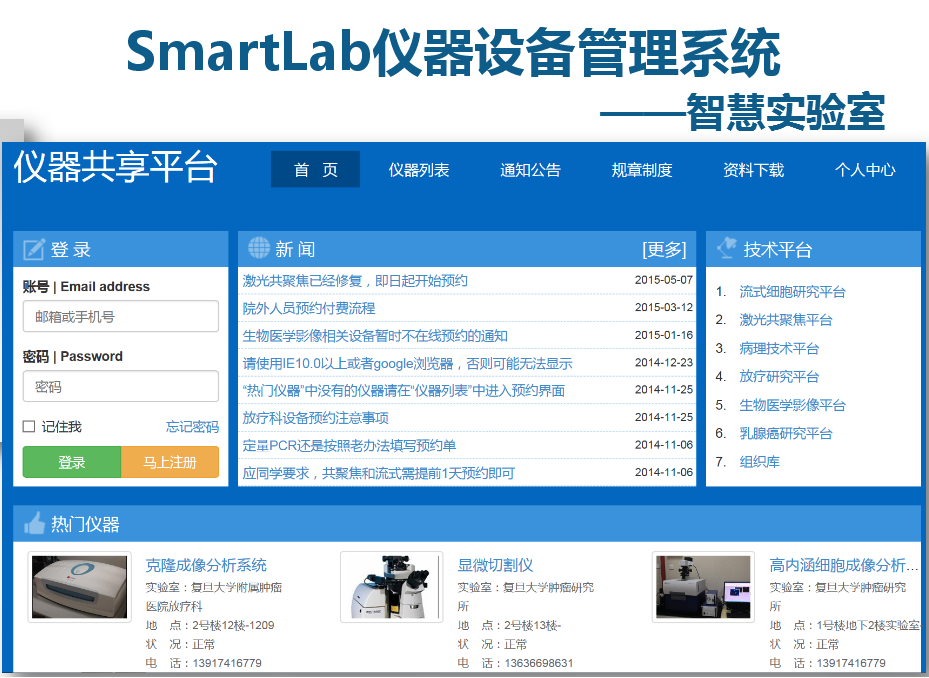Click the login panel edit icon
The width and height of the screenshot is (929, 678).
[34, 250]
